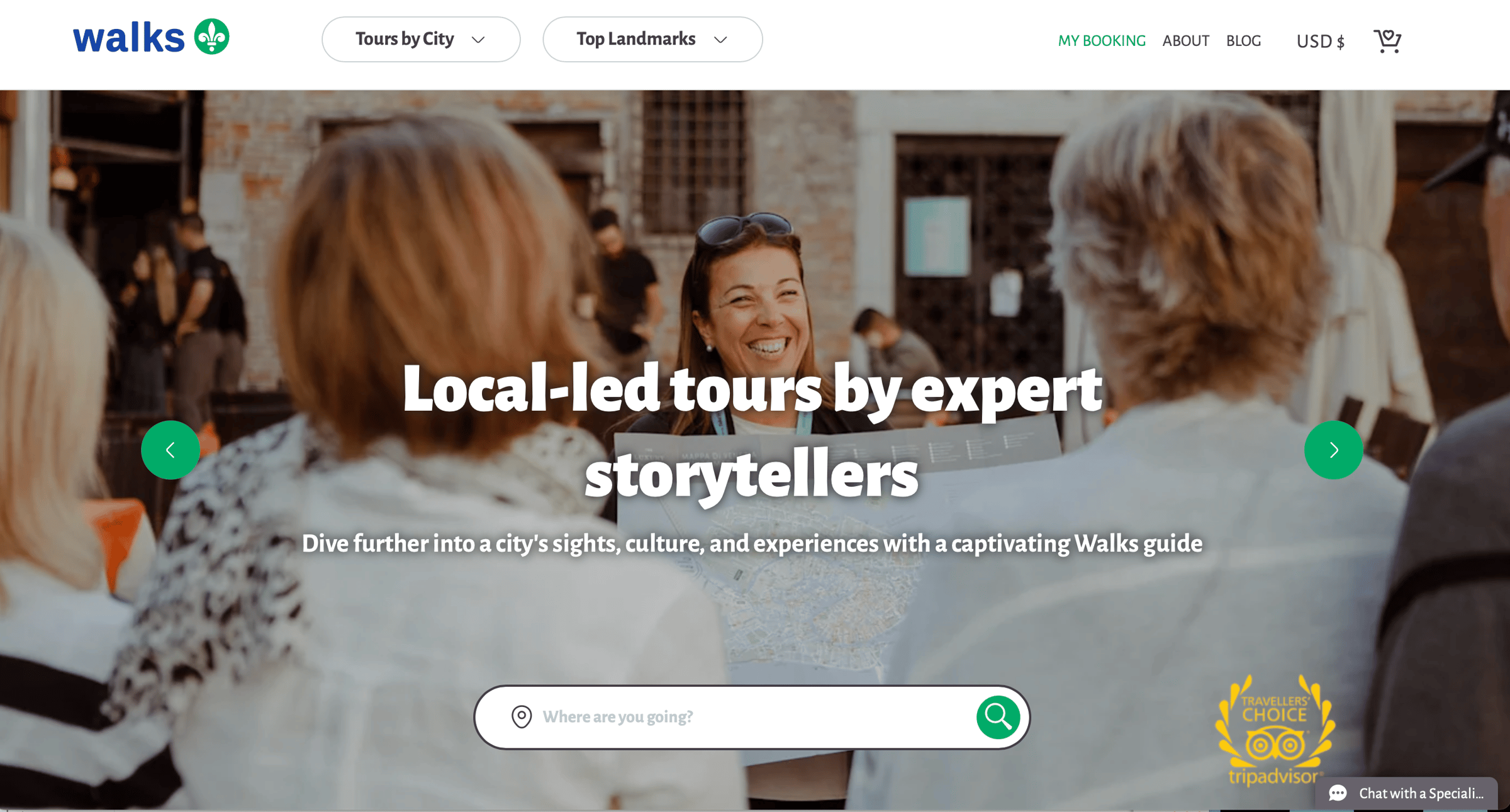Open the Tripadvisor Travellers' Choice badge
1510x812 pixels.
[x=1275, y=730]
